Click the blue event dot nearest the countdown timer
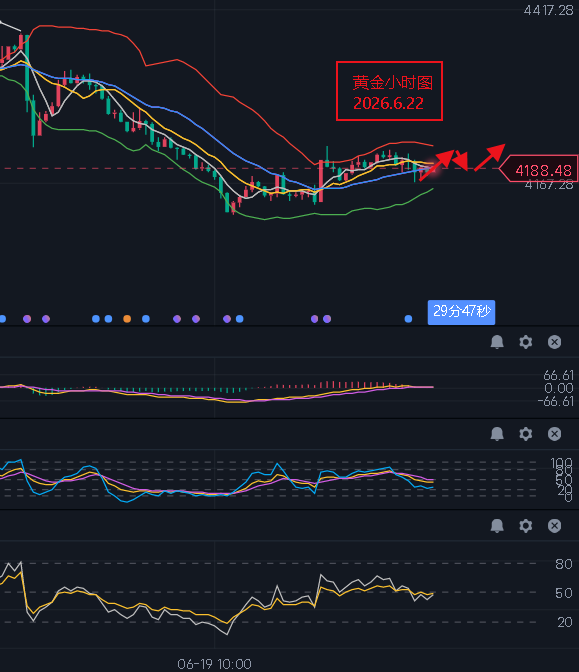 point(408,319)
